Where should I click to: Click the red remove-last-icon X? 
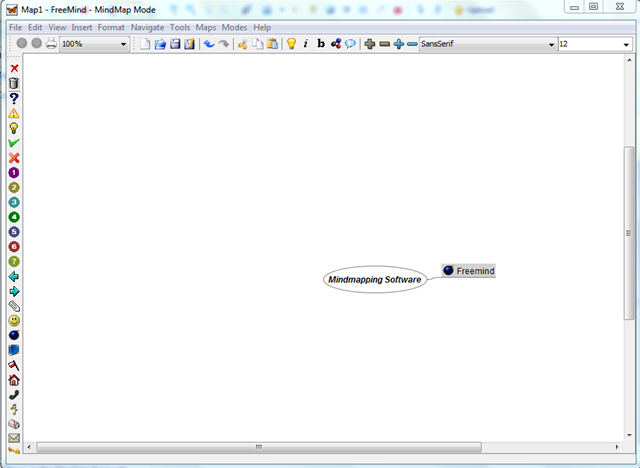14,68
